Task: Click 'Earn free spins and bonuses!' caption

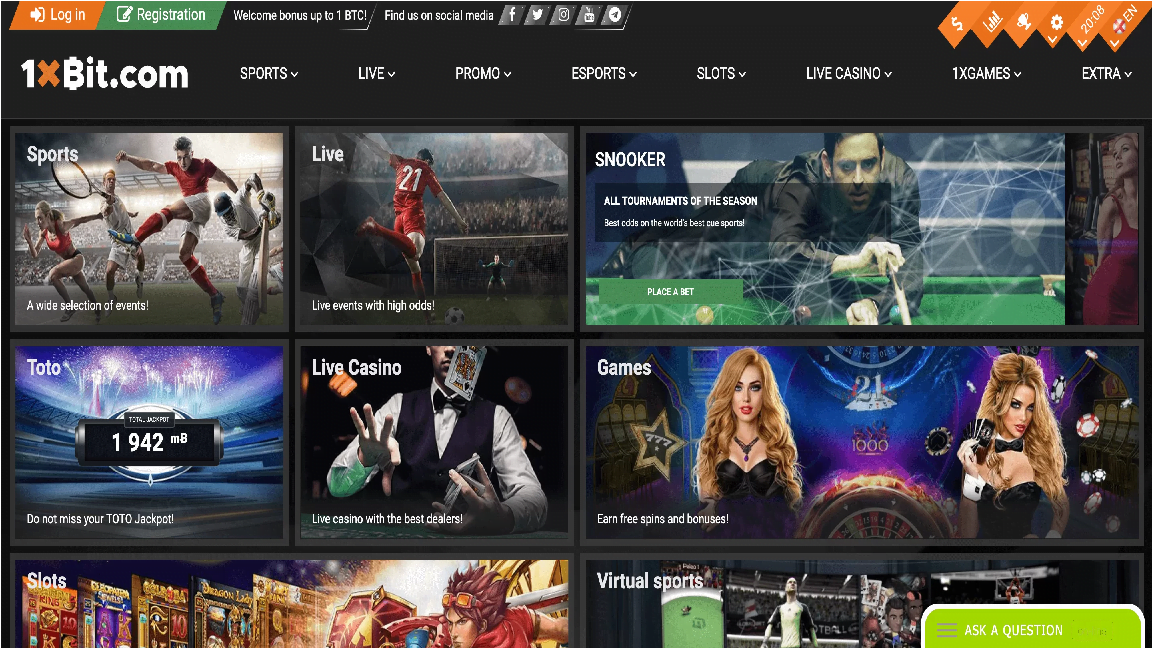Action: coord(663,519)
